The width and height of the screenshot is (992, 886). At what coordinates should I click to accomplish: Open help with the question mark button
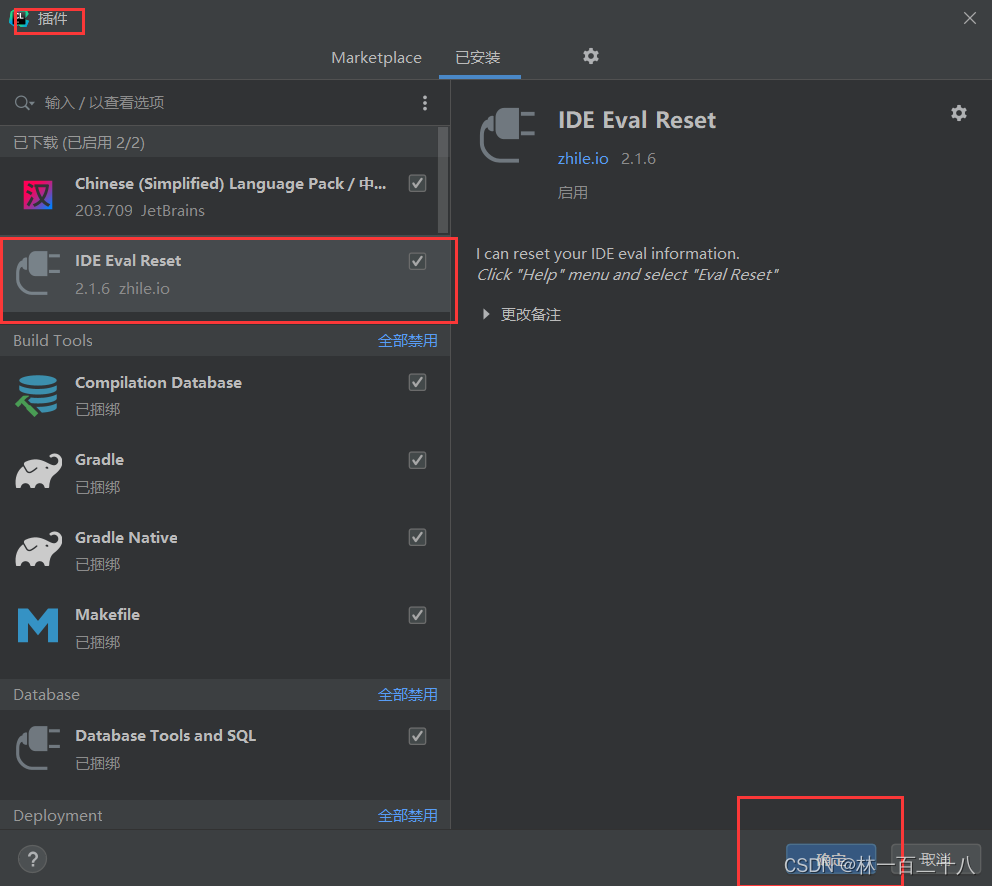(x=32, y=859)
